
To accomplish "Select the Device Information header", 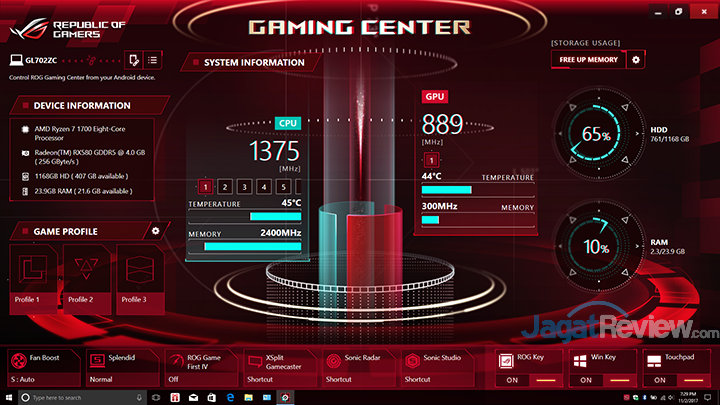I will 90,106.
